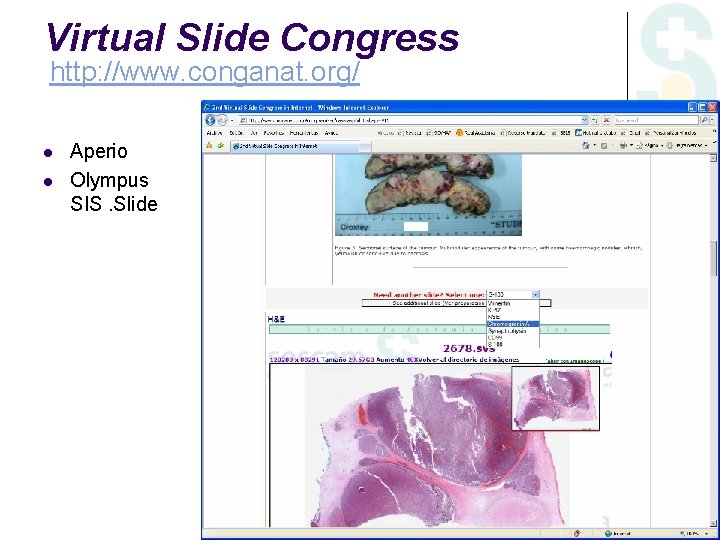720x540 pixels.
Task: Choose CD99 from the slide list
Action: click(x=512, y=338)
